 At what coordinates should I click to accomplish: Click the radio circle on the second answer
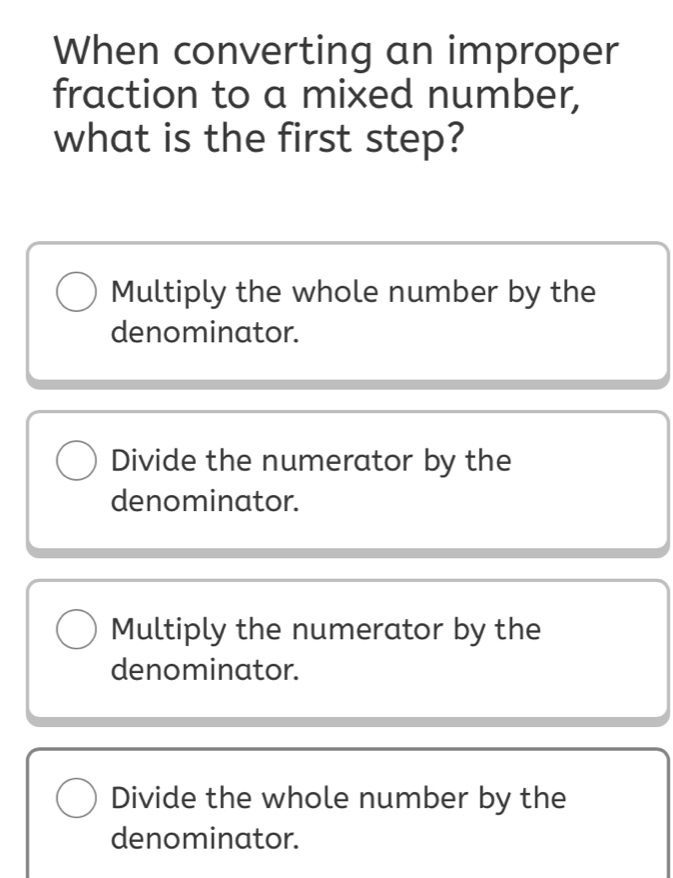coord(78,461)
